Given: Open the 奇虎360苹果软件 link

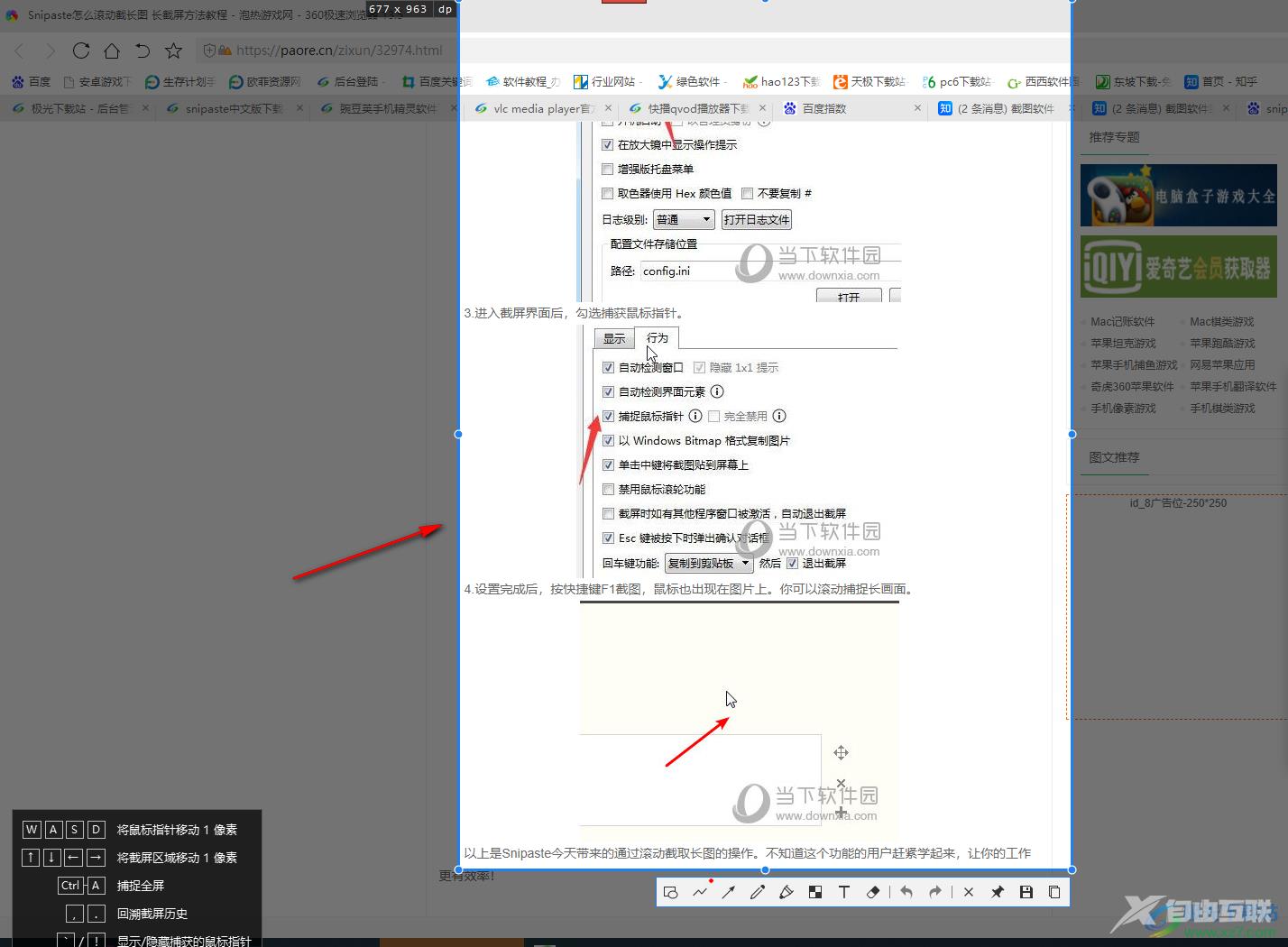Looking at the screenshot, I should (1133, 387).
